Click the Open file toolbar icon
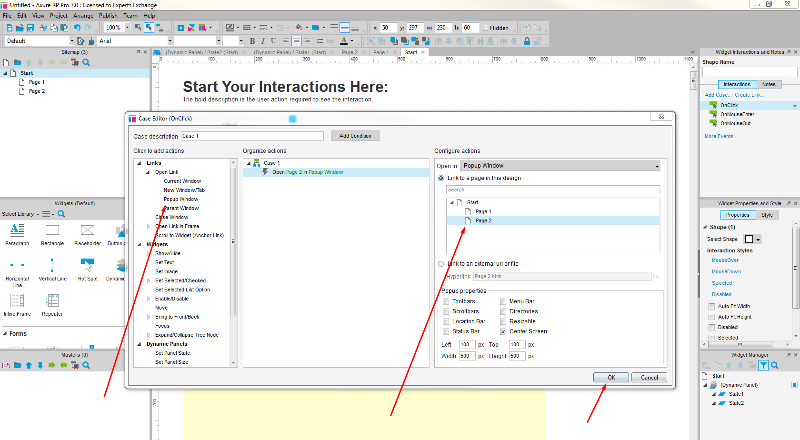The height and width of the screenshot is (440, 800). 19,28
